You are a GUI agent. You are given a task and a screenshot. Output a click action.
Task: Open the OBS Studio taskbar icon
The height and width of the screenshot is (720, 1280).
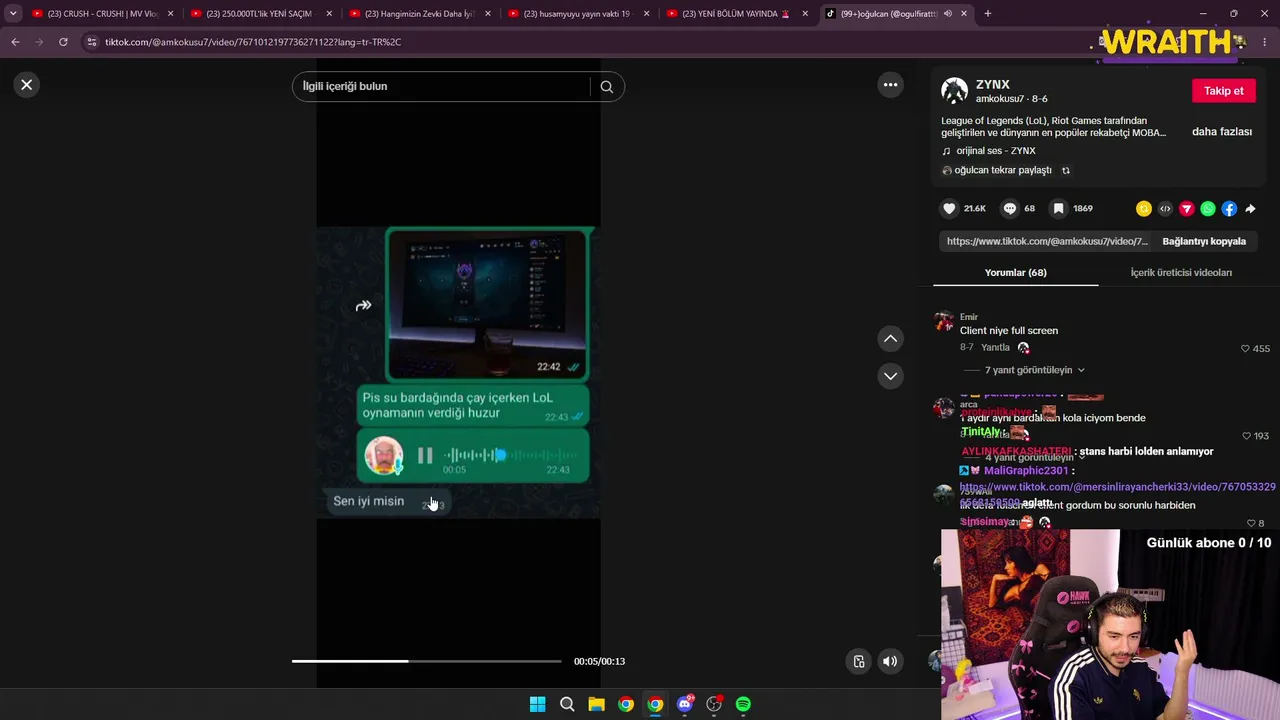(714, 704)
